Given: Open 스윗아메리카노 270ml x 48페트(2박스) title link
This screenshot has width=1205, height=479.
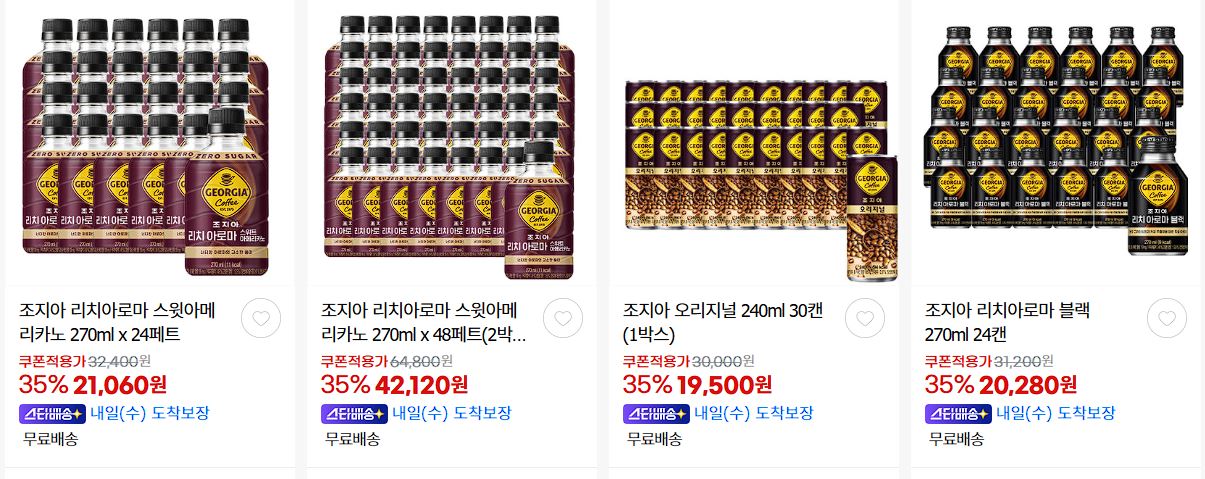Looking at the screenshot, I should click(x=421, y=321).
